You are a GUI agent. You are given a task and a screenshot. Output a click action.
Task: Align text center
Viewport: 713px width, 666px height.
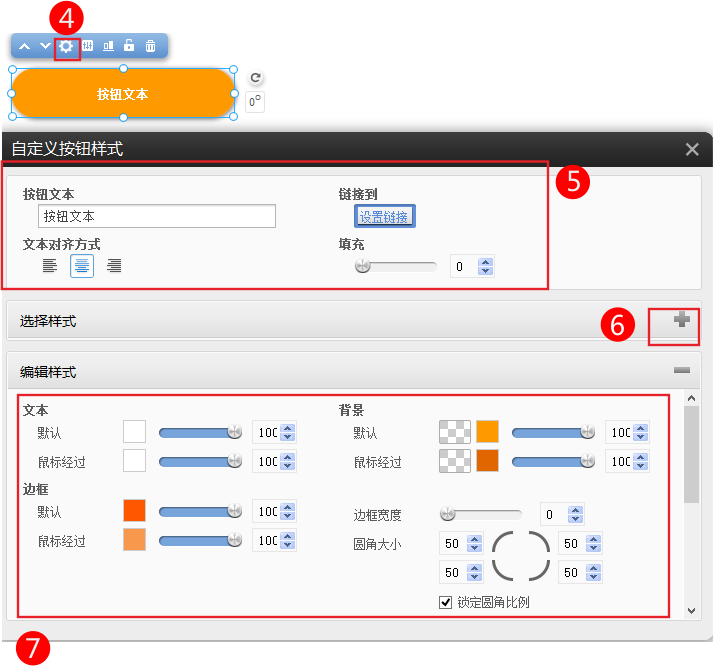(82, 266)
